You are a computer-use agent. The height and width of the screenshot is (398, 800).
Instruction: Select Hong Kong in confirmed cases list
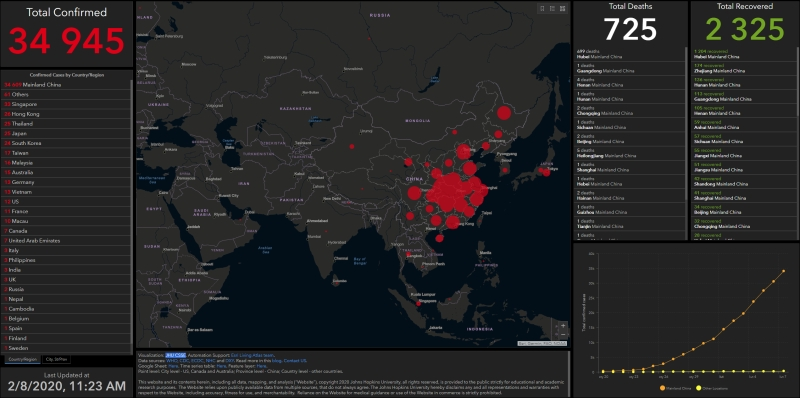(x=66, y=114)
